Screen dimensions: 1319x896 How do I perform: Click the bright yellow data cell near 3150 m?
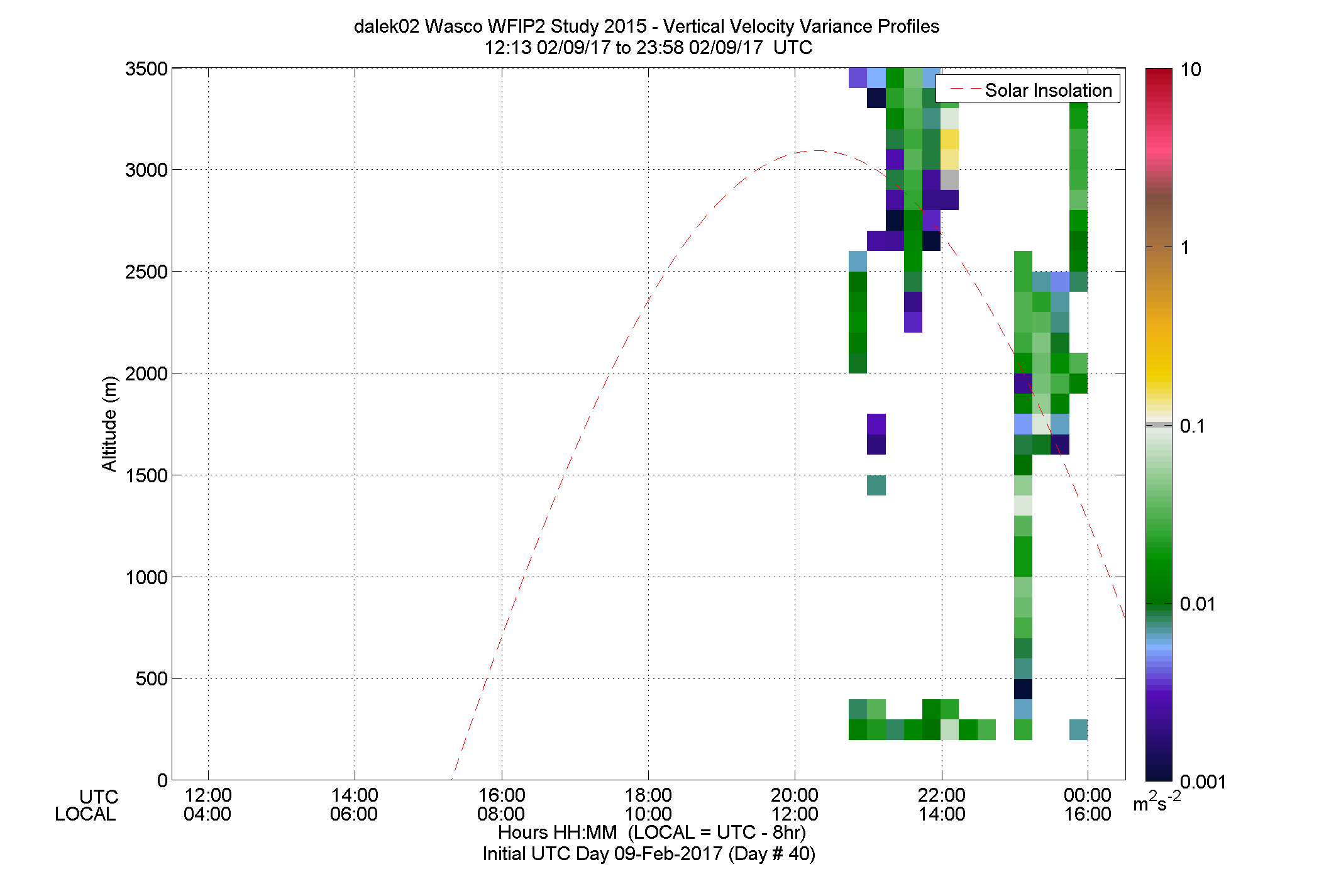coord(949,139)
